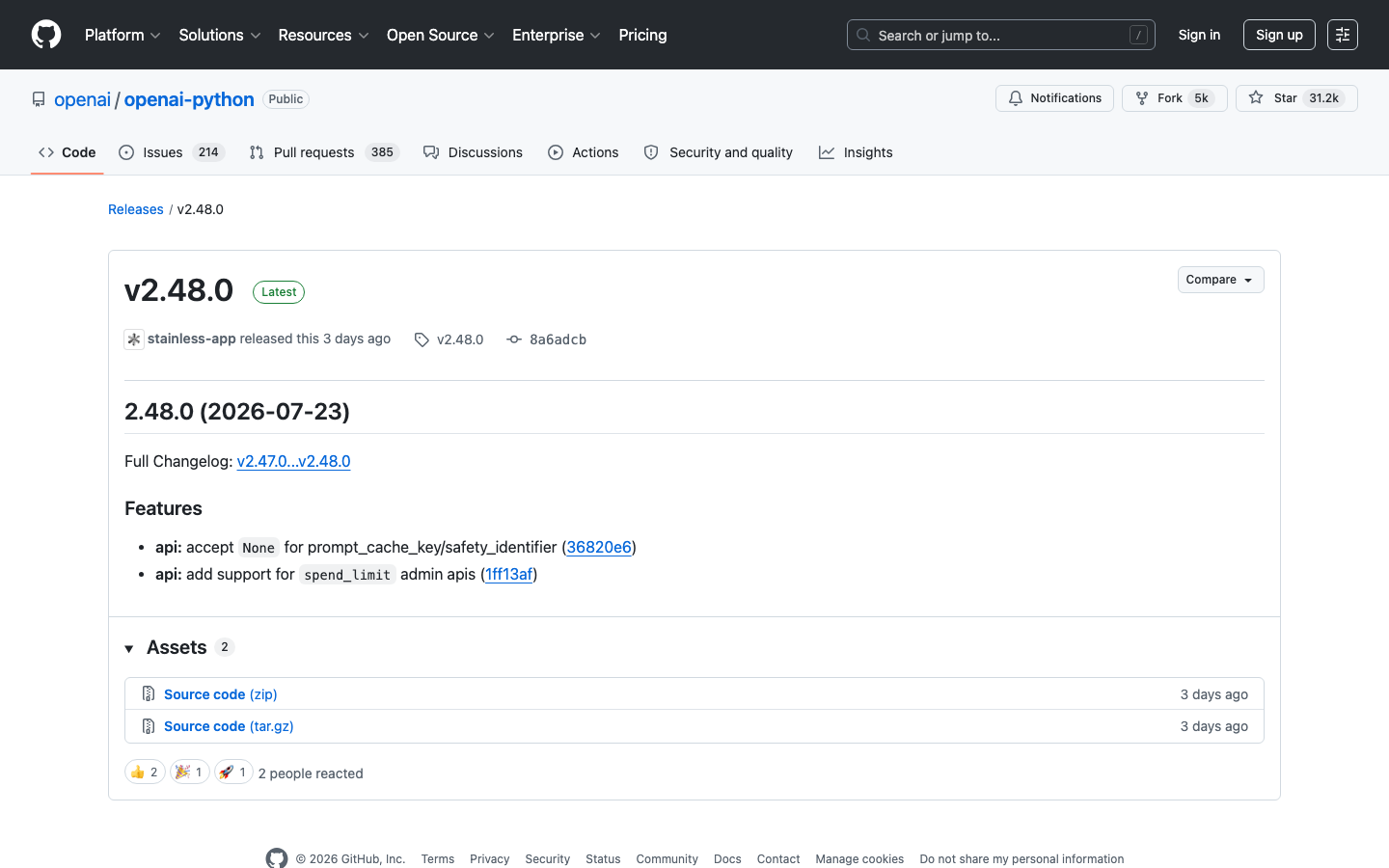Viewport: 1389px width, 868px height.
Task: Click the repository icon beside openai
Action: (x=39, y=99)
